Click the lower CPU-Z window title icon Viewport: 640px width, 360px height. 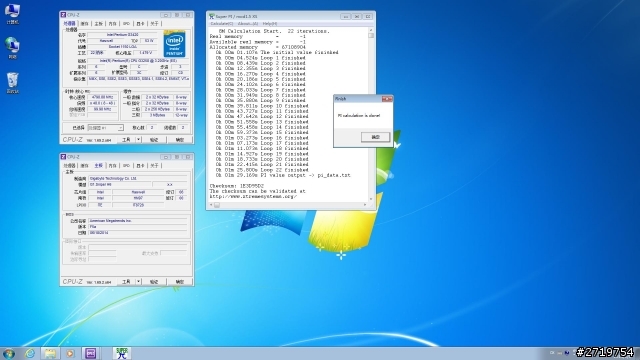pos(63,157)
